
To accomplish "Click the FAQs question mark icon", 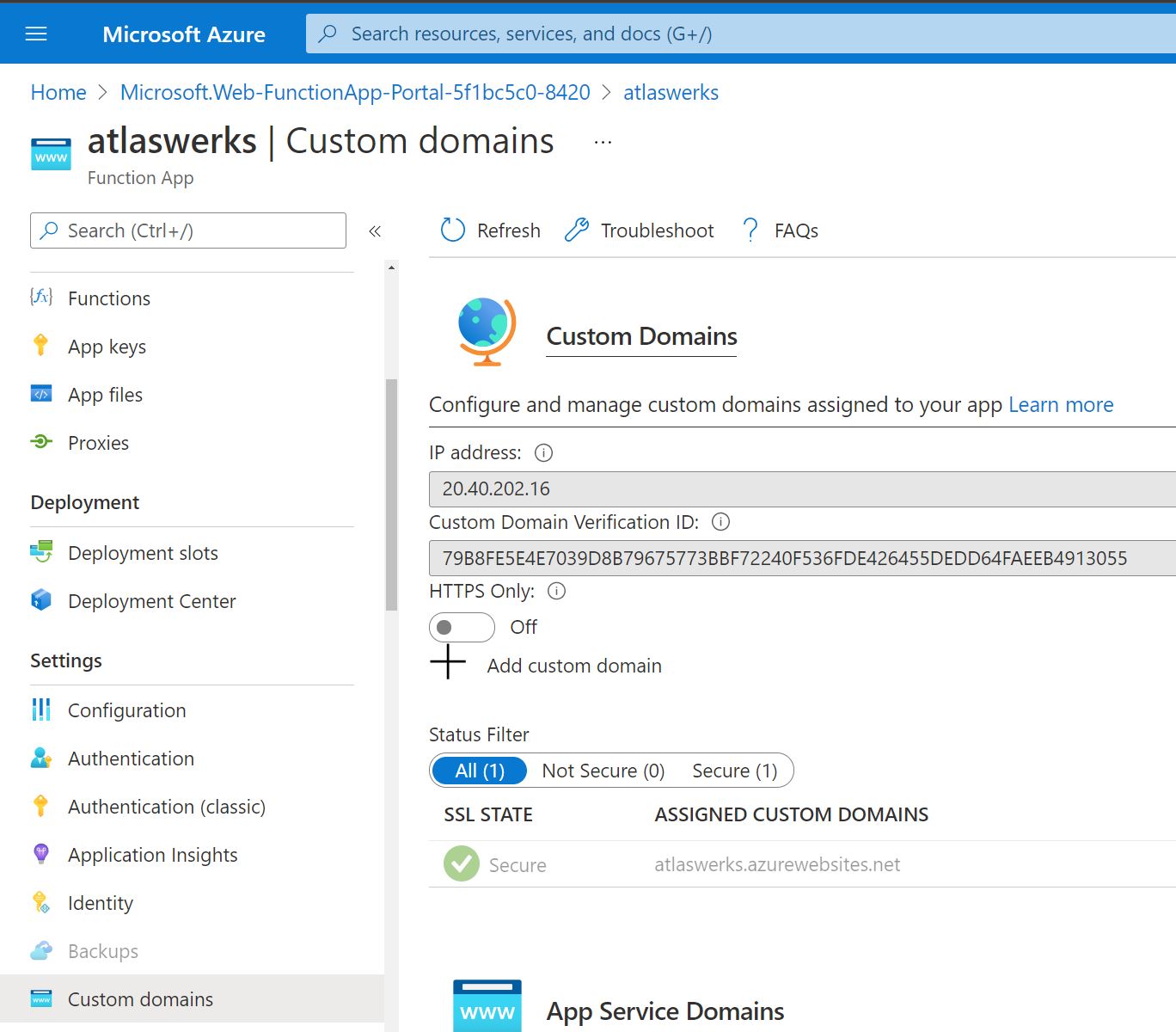I will [x=750, y=230].
